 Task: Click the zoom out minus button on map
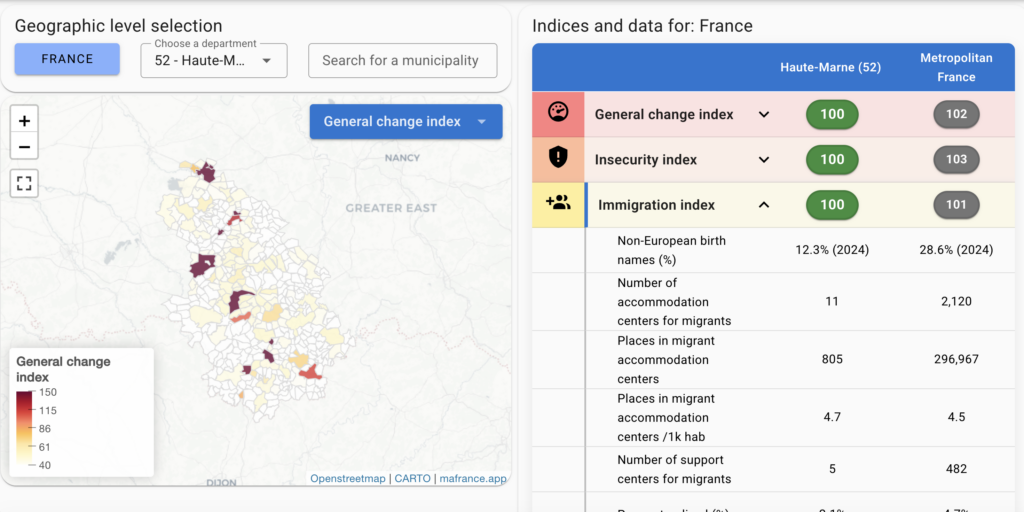[24, 147]
